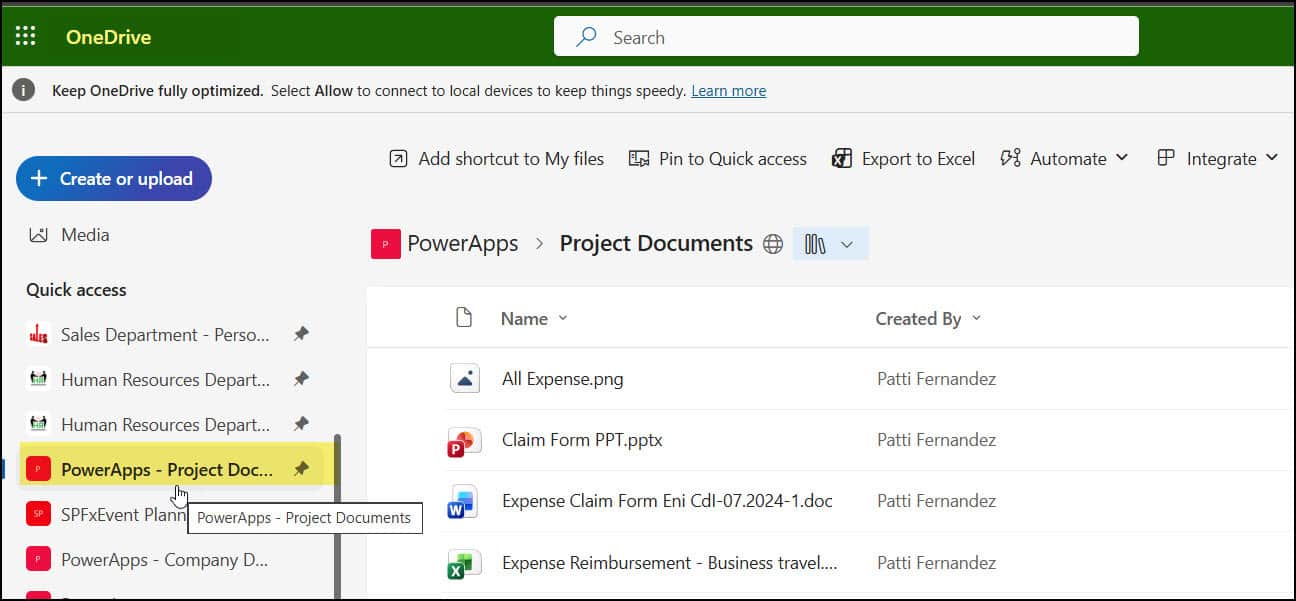
Task: Click Pin to Quick access
Action: [x=717, y=158]
